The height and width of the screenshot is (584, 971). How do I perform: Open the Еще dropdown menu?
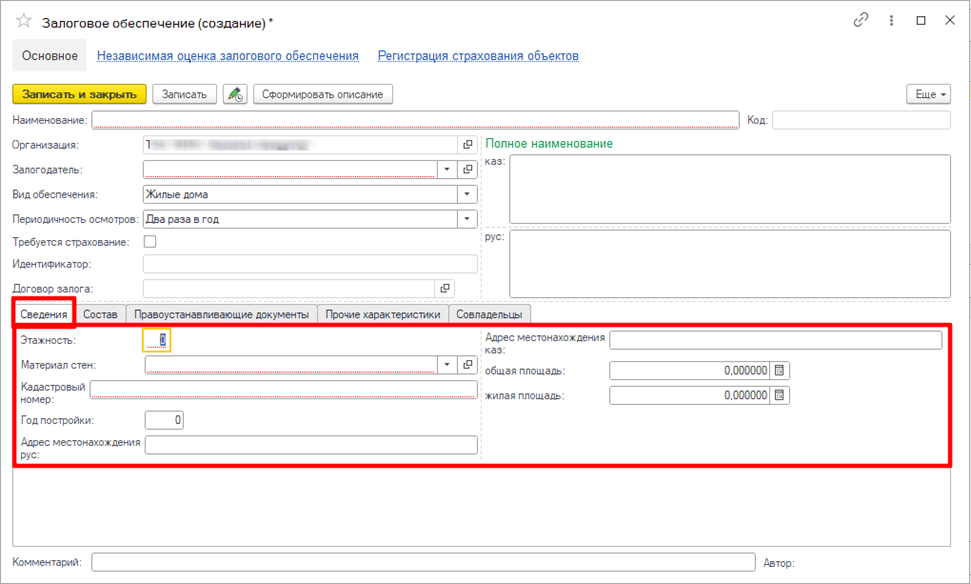(x=928, y=94)
